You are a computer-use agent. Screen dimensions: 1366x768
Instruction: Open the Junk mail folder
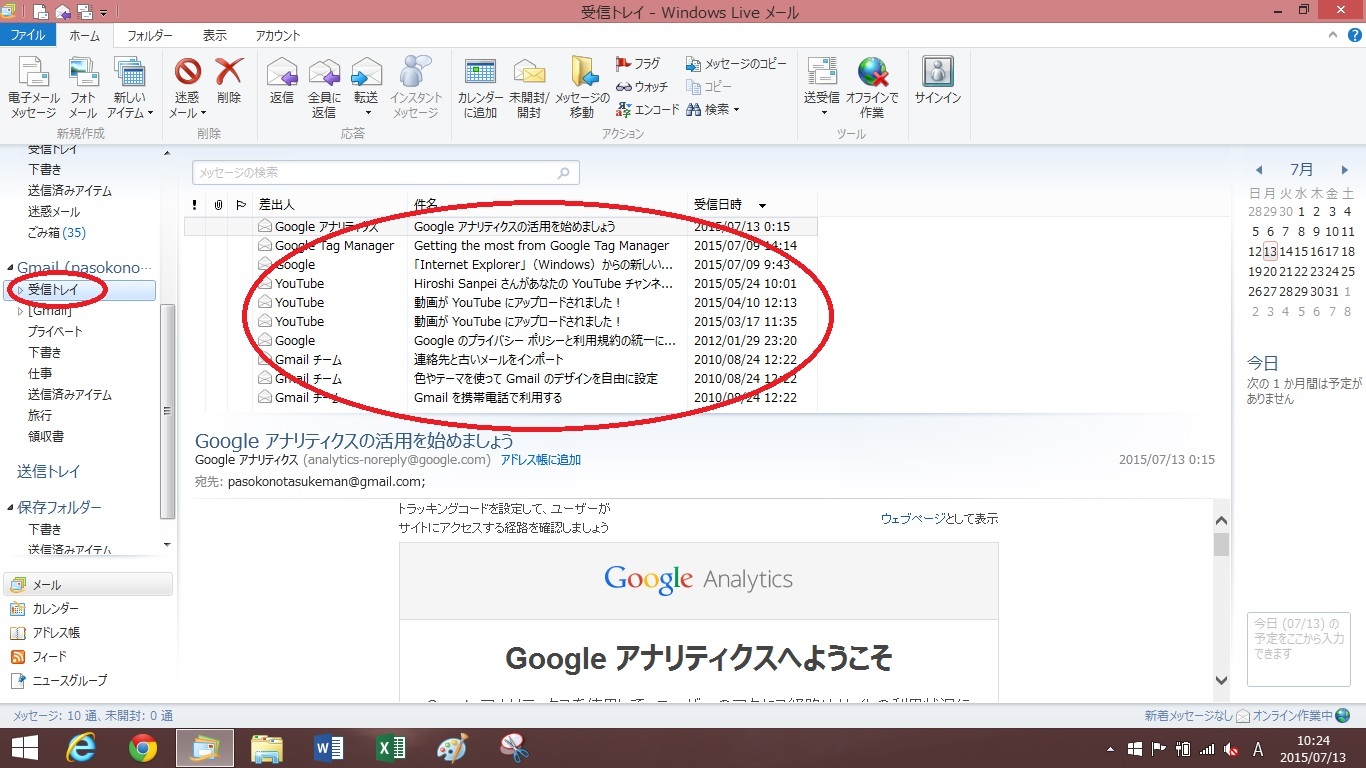[x=54, y=212]
